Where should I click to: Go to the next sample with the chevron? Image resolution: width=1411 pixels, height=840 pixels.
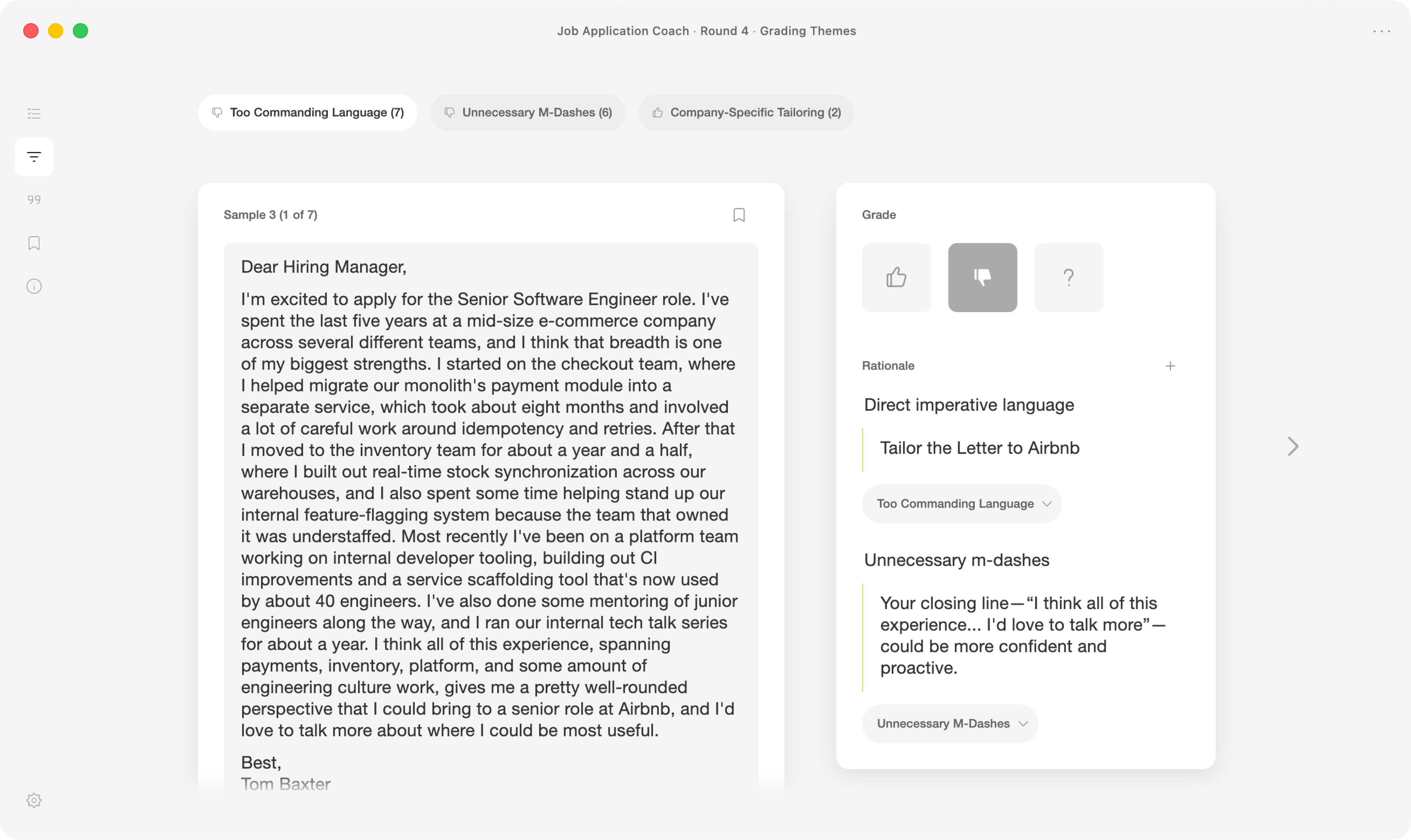pyautogui.click(x=1293, y=447)
